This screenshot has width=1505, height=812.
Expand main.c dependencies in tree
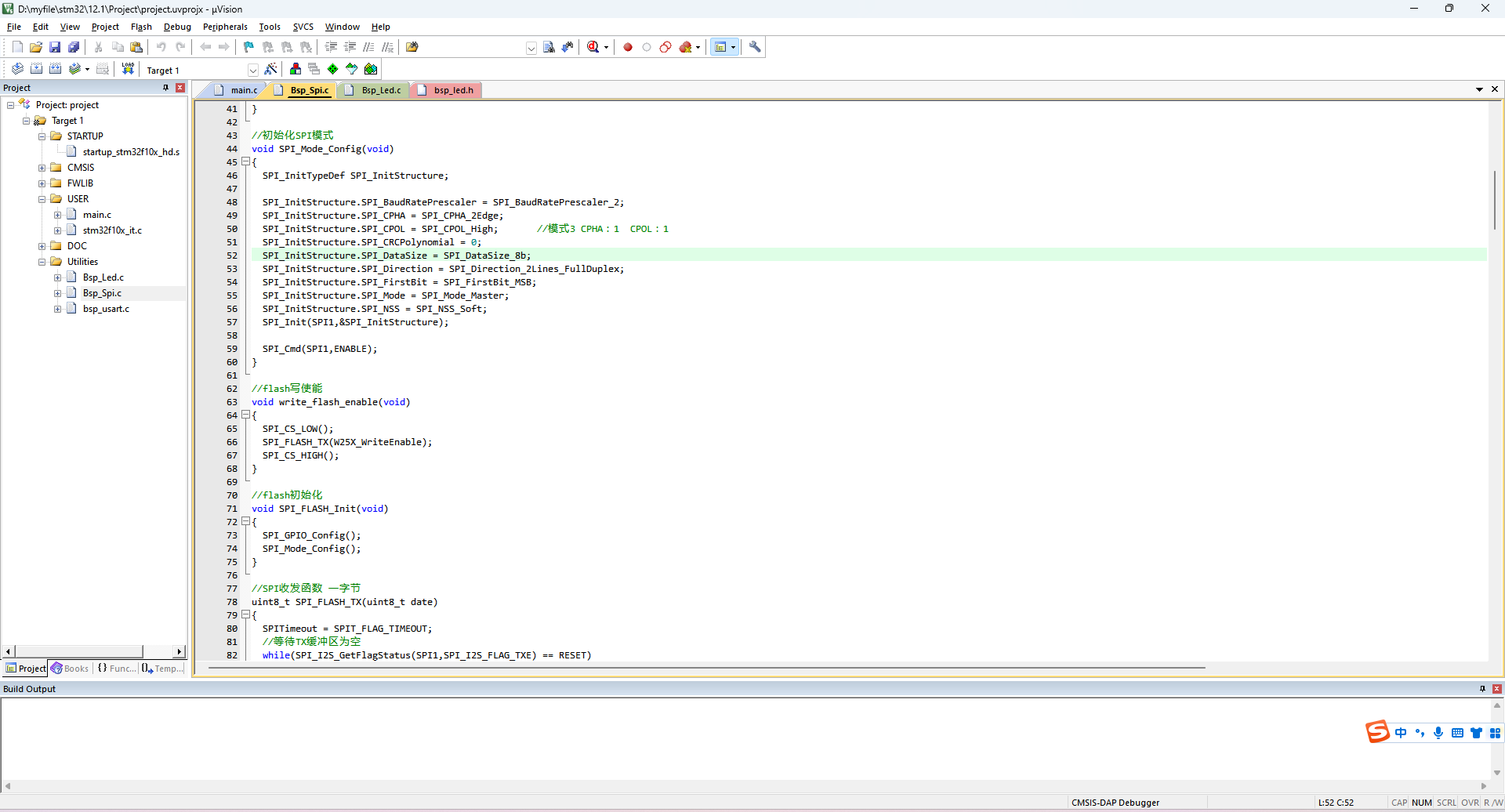58,215
